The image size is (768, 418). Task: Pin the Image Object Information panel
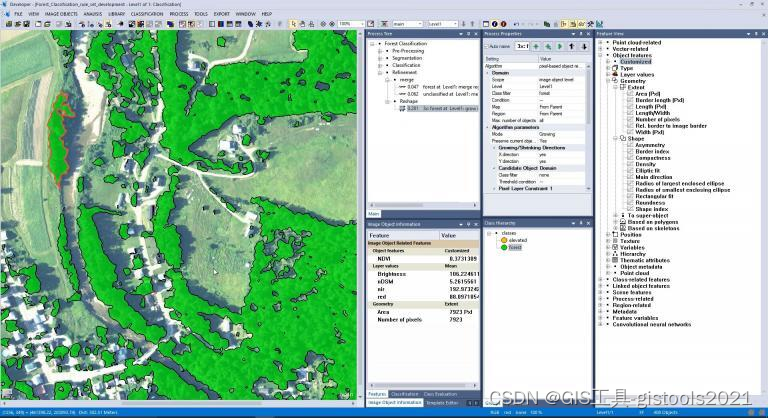[x=468, y=224]
